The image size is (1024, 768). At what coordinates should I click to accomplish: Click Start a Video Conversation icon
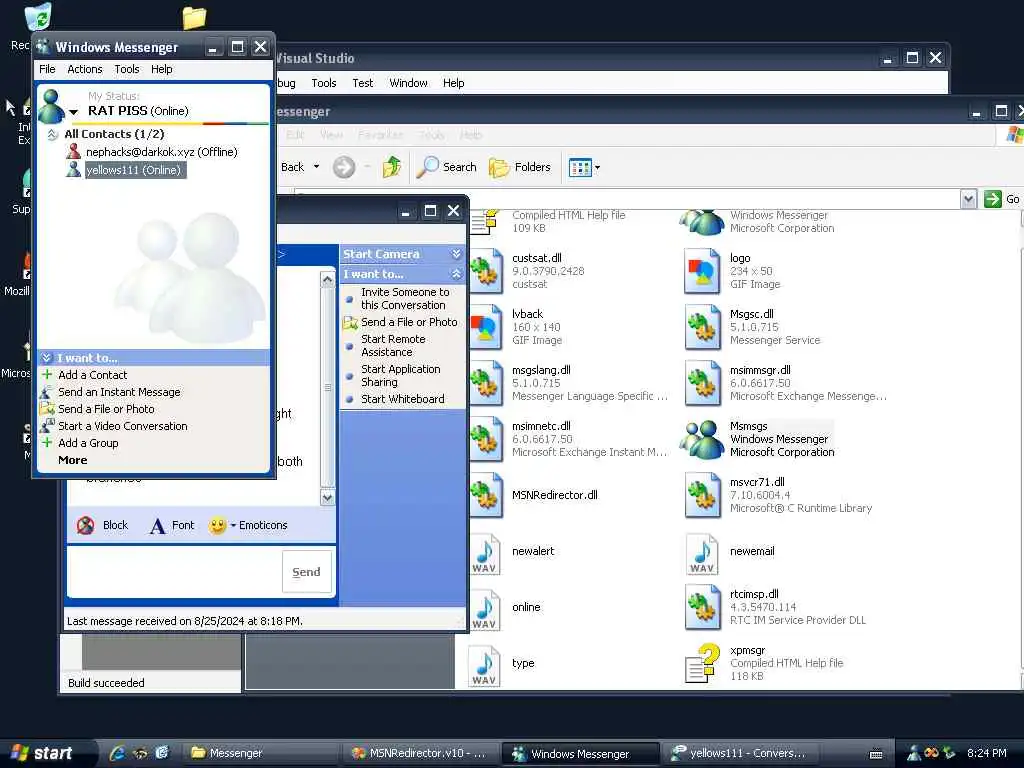tap(46, 426)
